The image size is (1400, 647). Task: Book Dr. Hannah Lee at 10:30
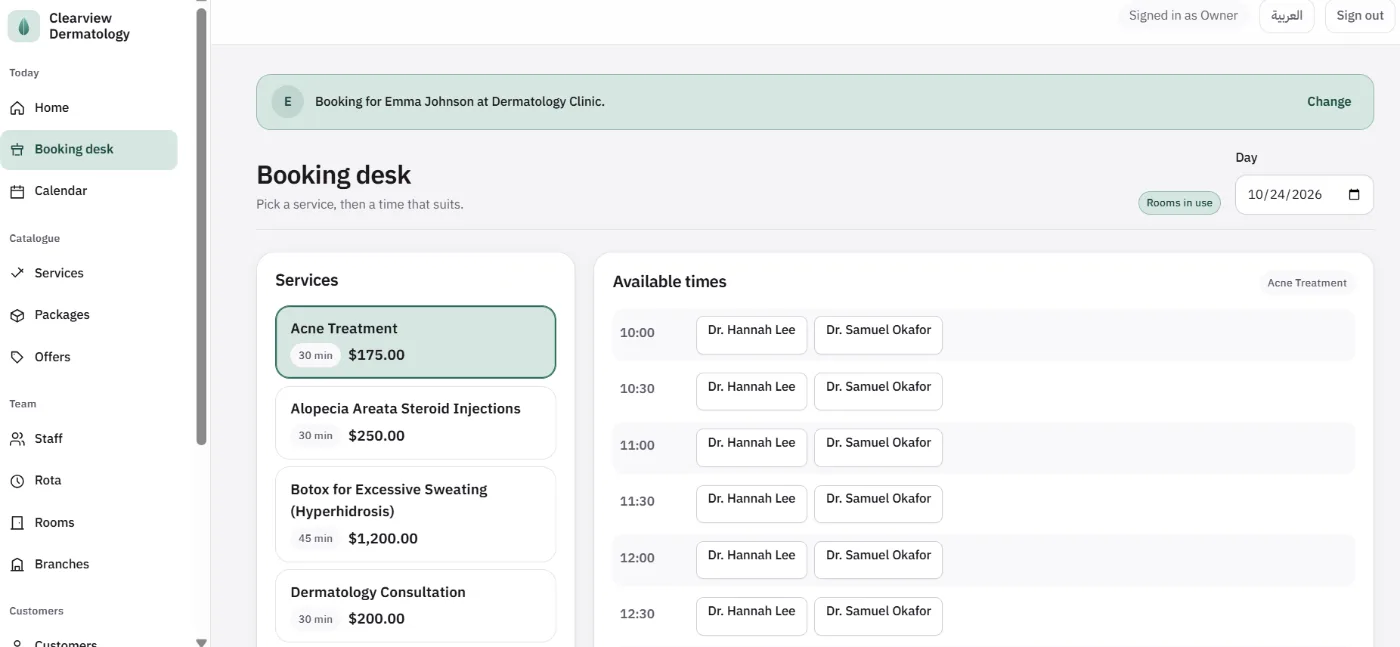click(x=751, y=391)
